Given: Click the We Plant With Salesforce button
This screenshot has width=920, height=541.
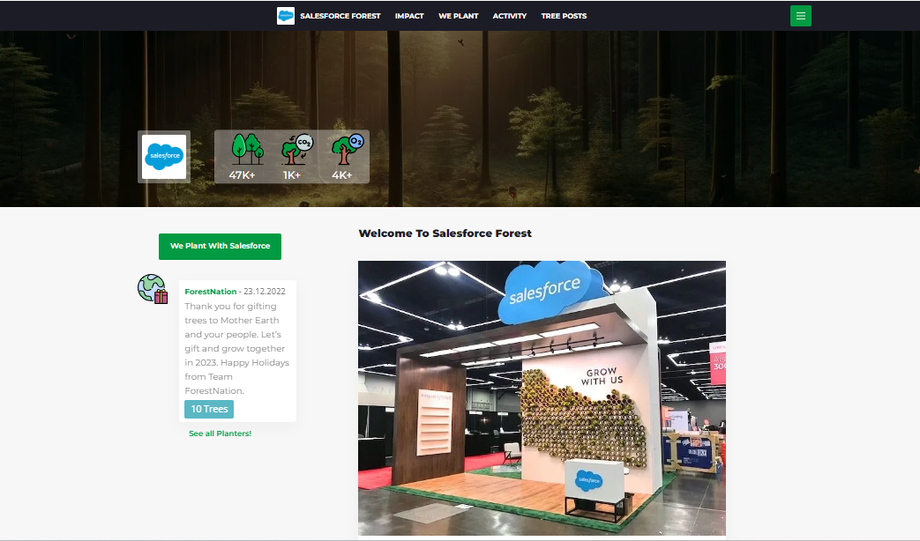Looking at the screenshot, I should pos(220,246).
